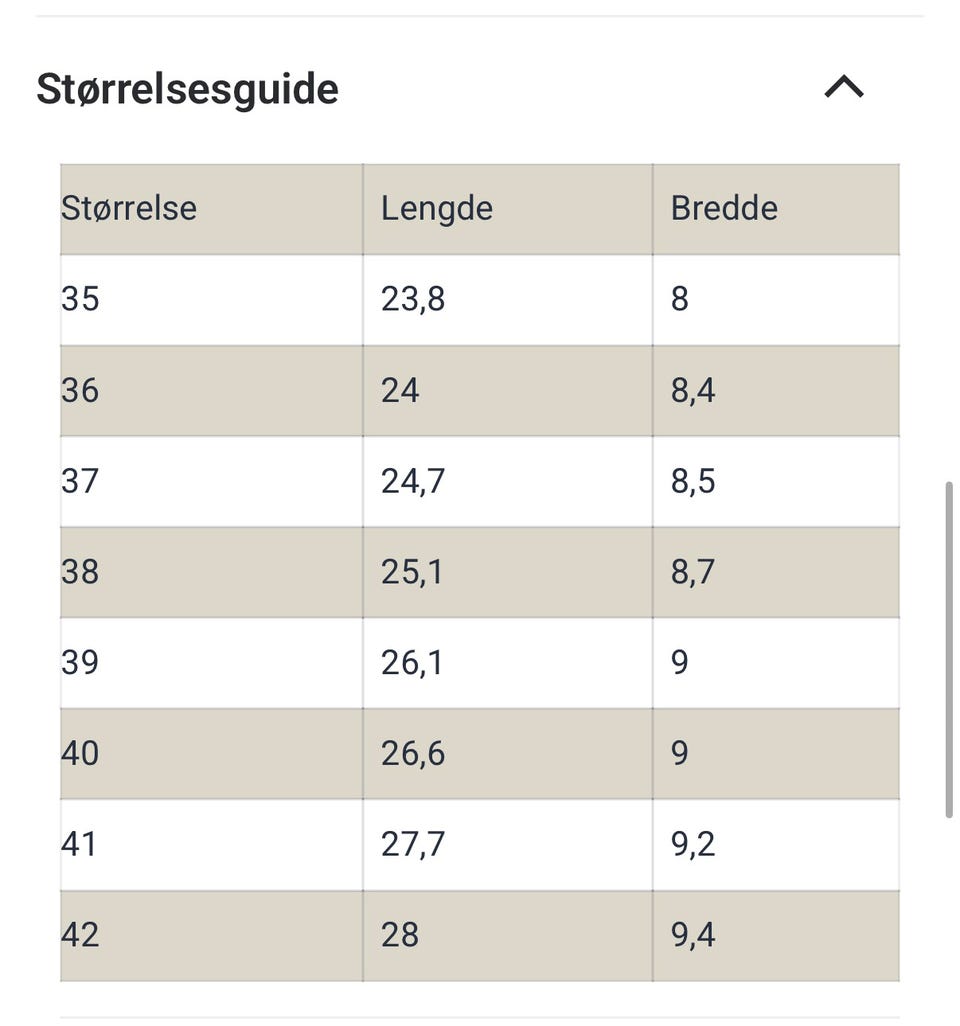The image size is (960, 1026).
Task: Click size 40 row cell
Action: [211, 754]
